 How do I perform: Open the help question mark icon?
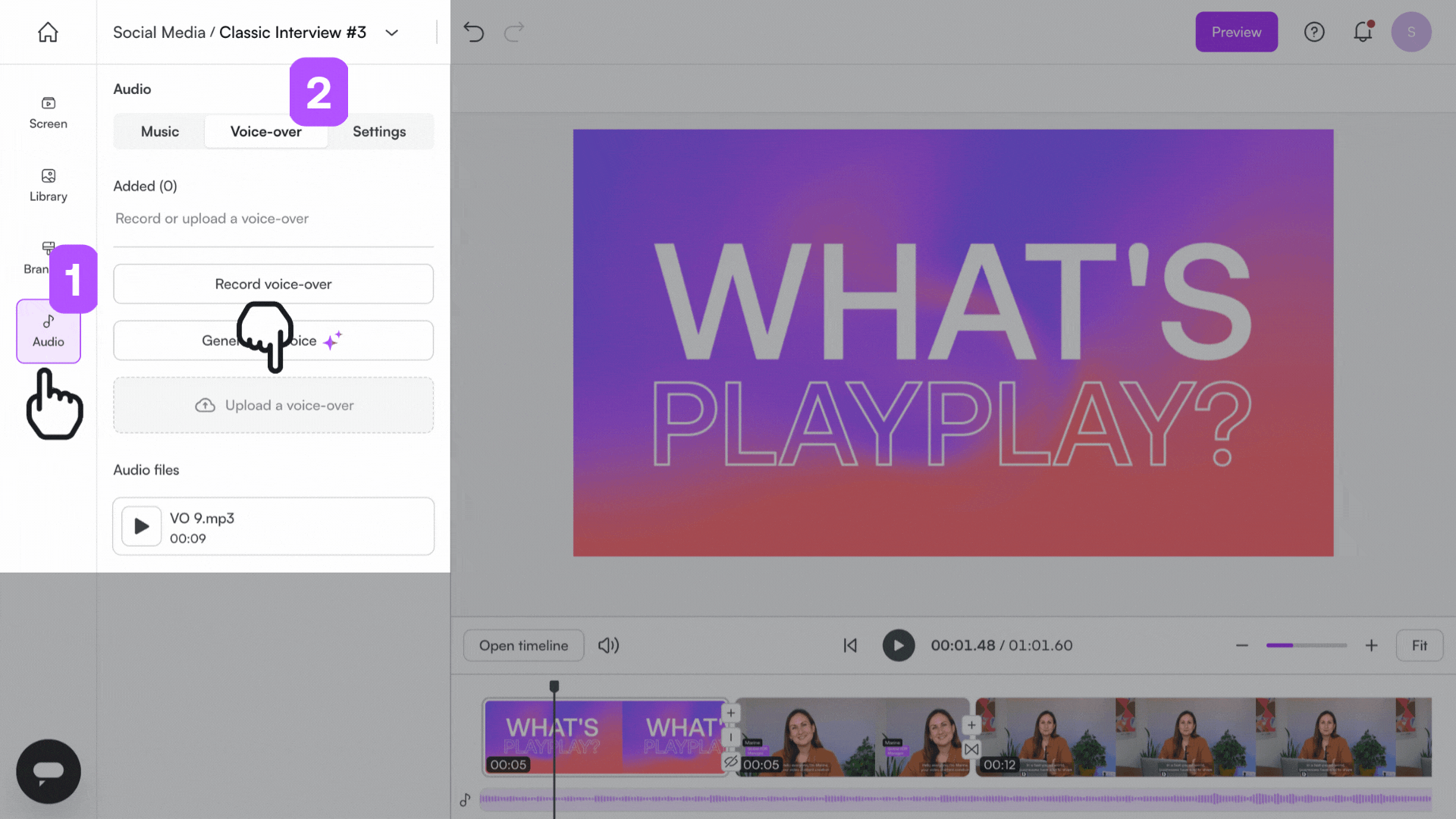pos(1314,32)
